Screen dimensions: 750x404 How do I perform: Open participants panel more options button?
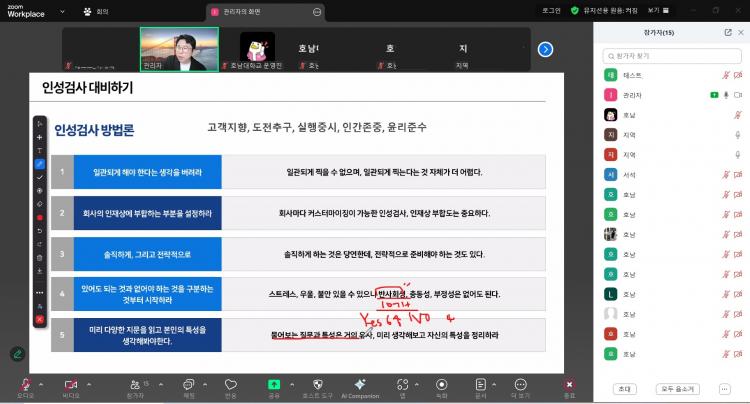(725, 389)
